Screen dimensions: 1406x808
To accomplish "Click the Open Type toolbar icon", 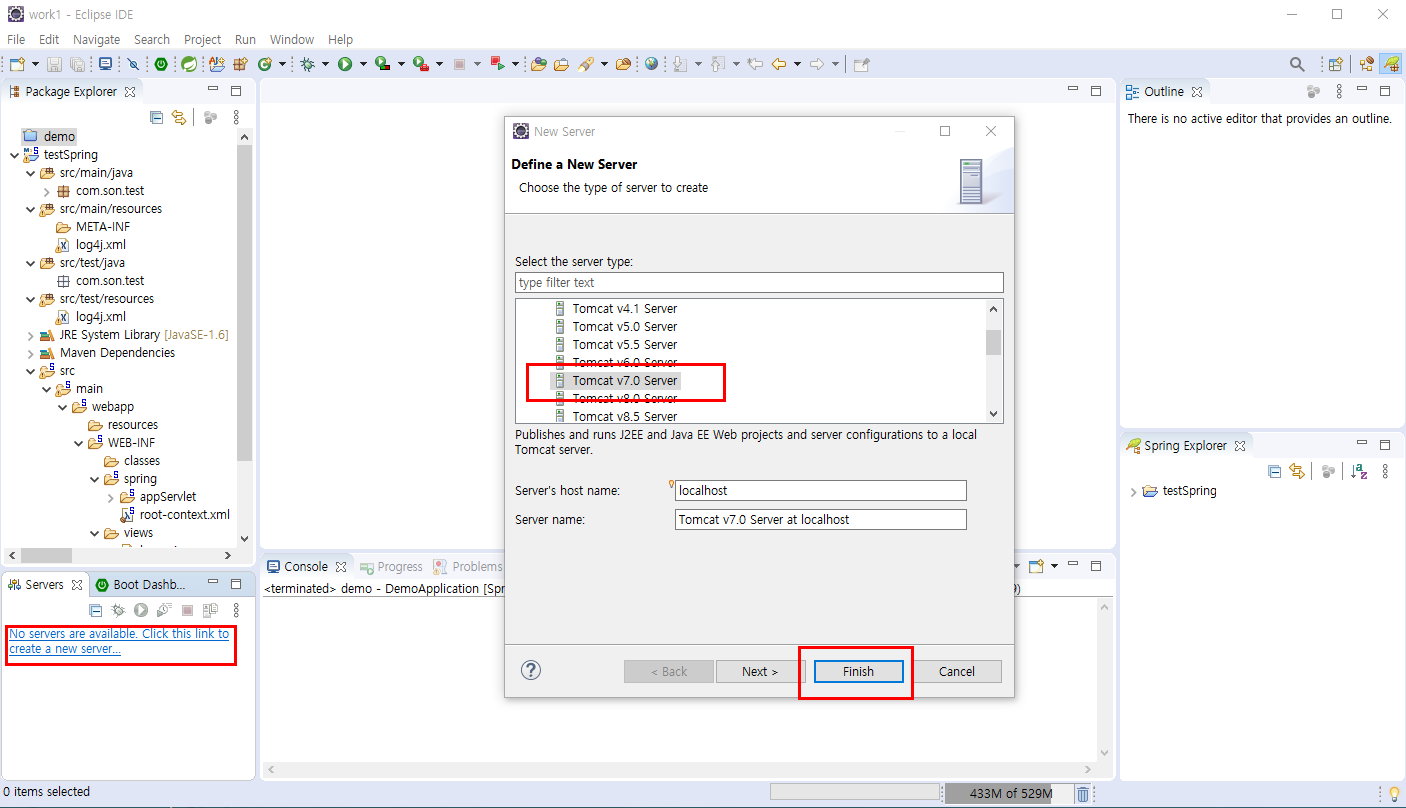I will (539, 64).
